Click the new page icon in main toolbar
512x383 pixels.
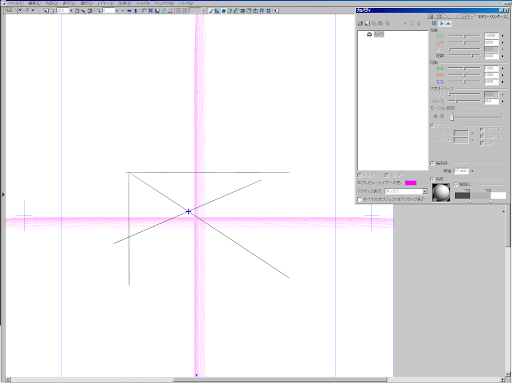pos(77,11)
